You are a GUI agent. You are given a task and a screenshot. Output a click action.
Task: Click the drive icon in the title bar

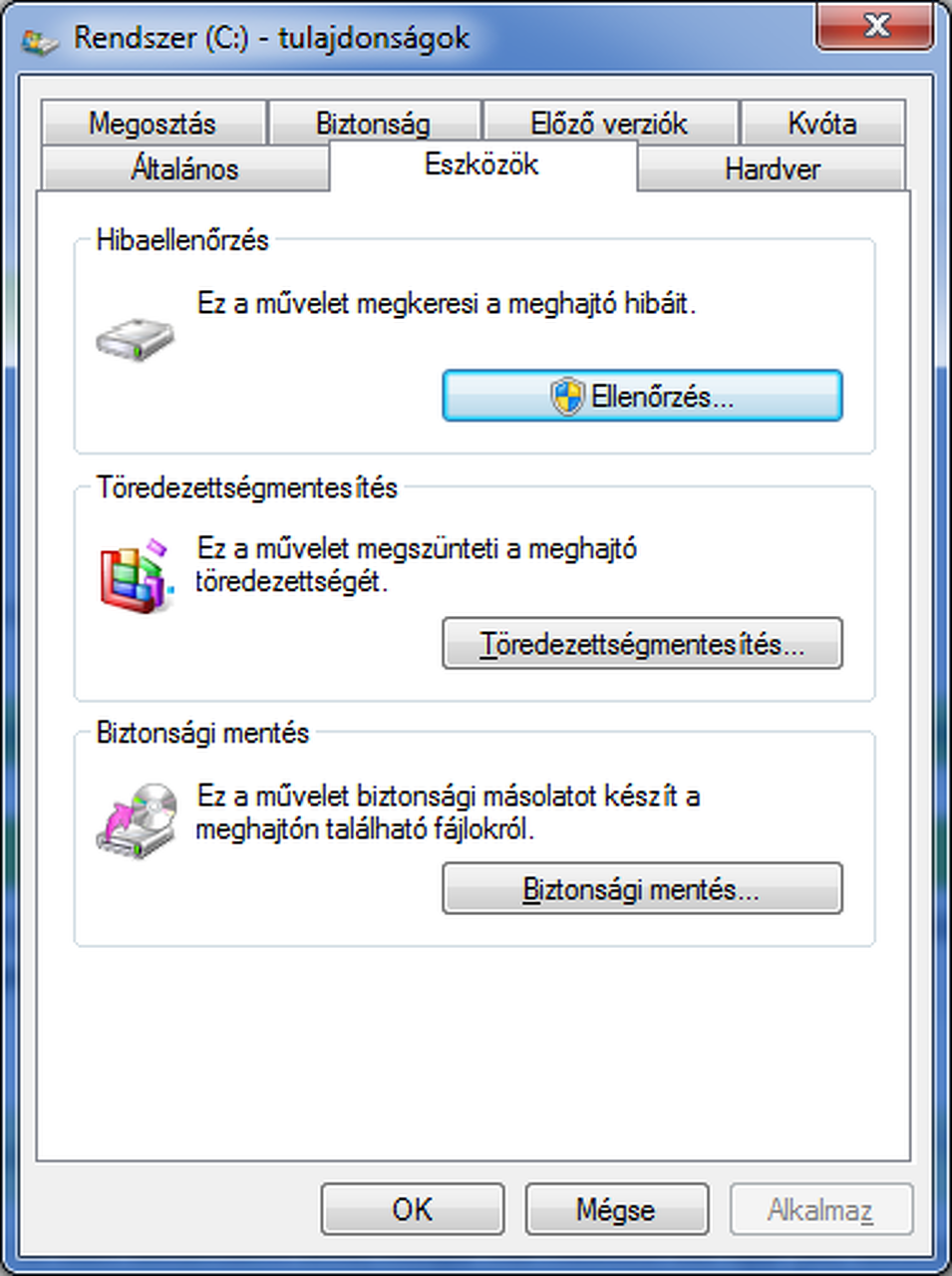pyautogui.click(x=40, y=41)
